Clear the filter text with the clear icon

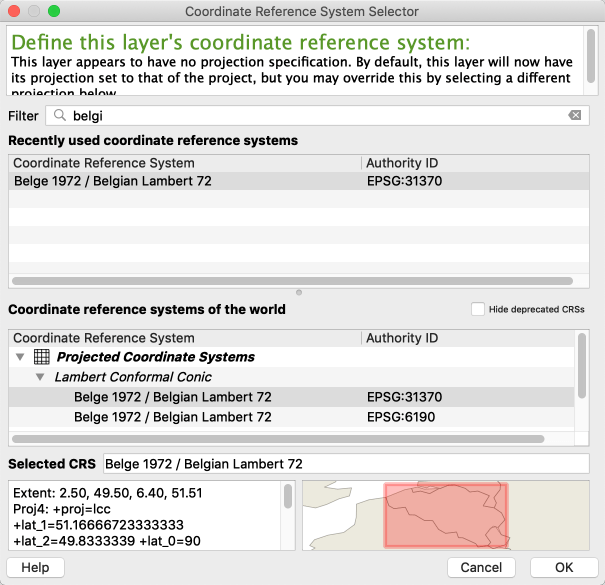point(574,115)
